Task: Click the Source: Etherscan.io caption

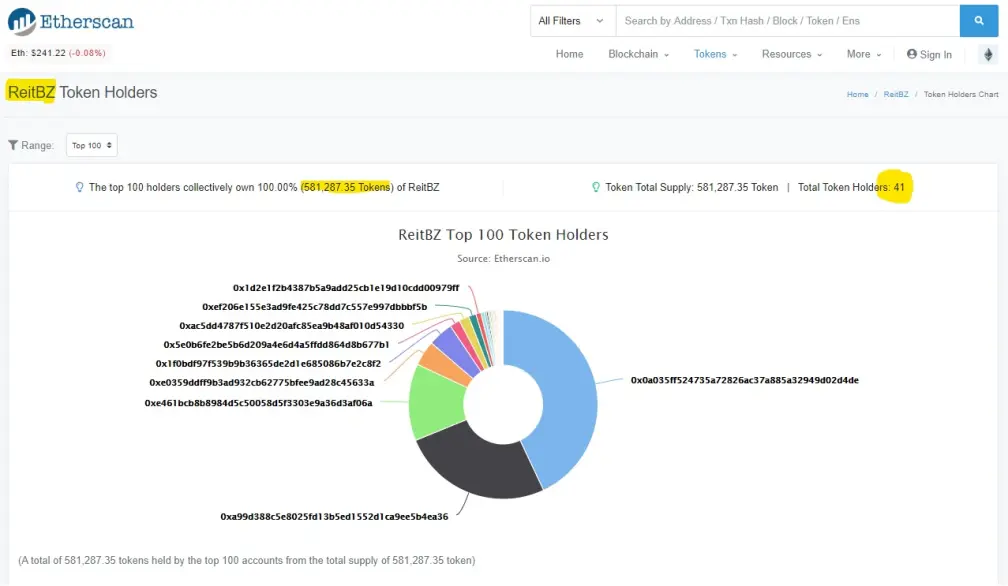Action: pos(503,258)
